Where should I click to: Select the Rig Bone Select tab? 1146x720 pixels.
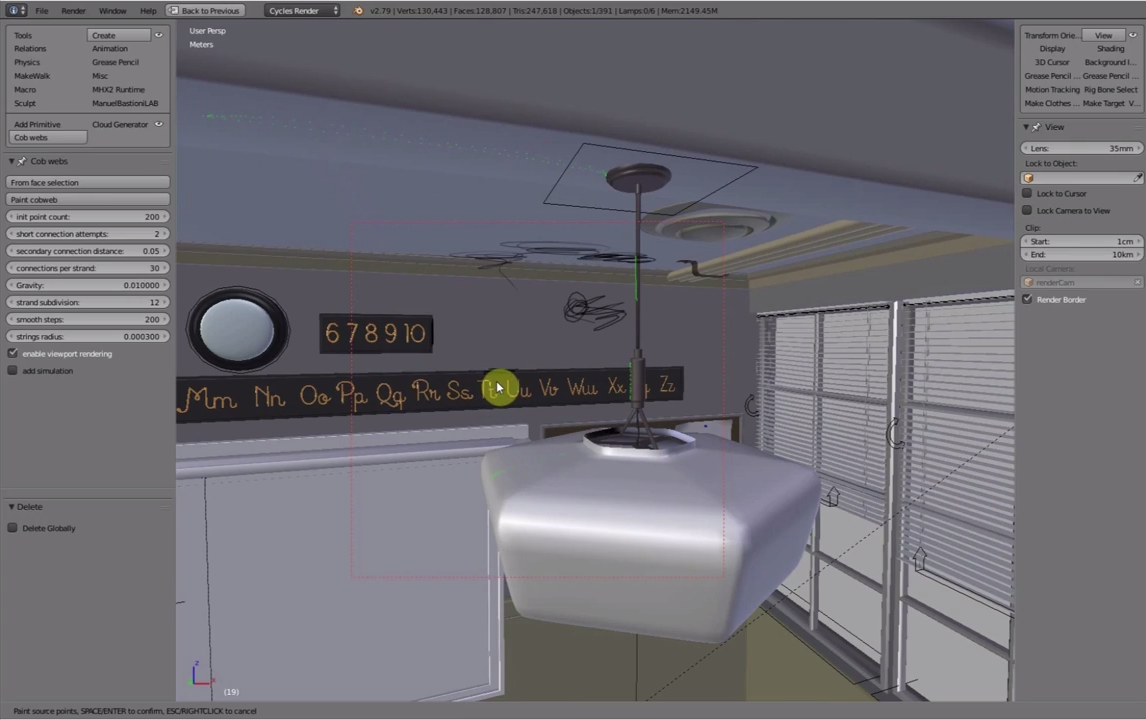pos(1110,90)
